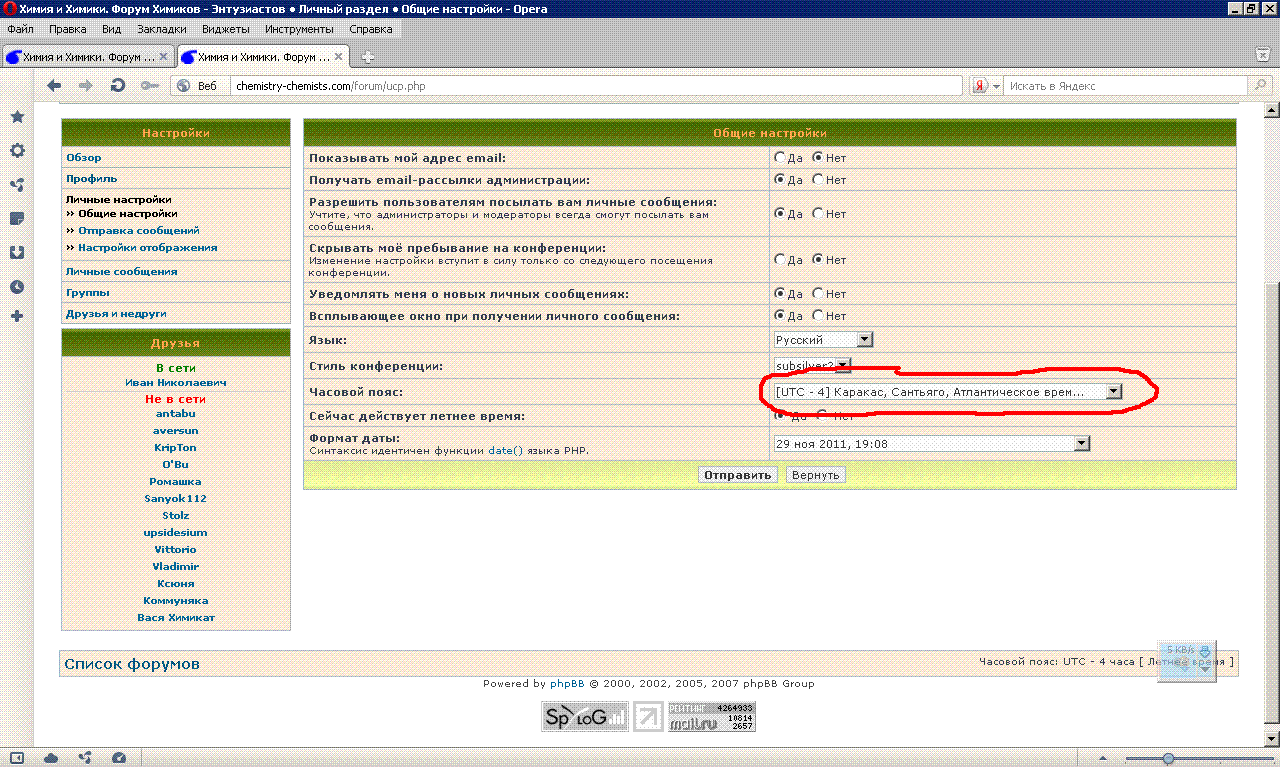Click the Отправить submit button
The width and height of the screenshot is (1280, 768).
coord(738,475)
